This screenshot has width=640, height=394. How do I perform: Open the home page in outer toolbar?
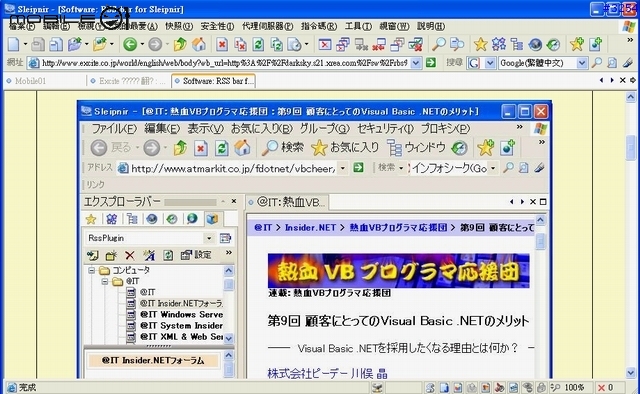[x=199, y=44]
